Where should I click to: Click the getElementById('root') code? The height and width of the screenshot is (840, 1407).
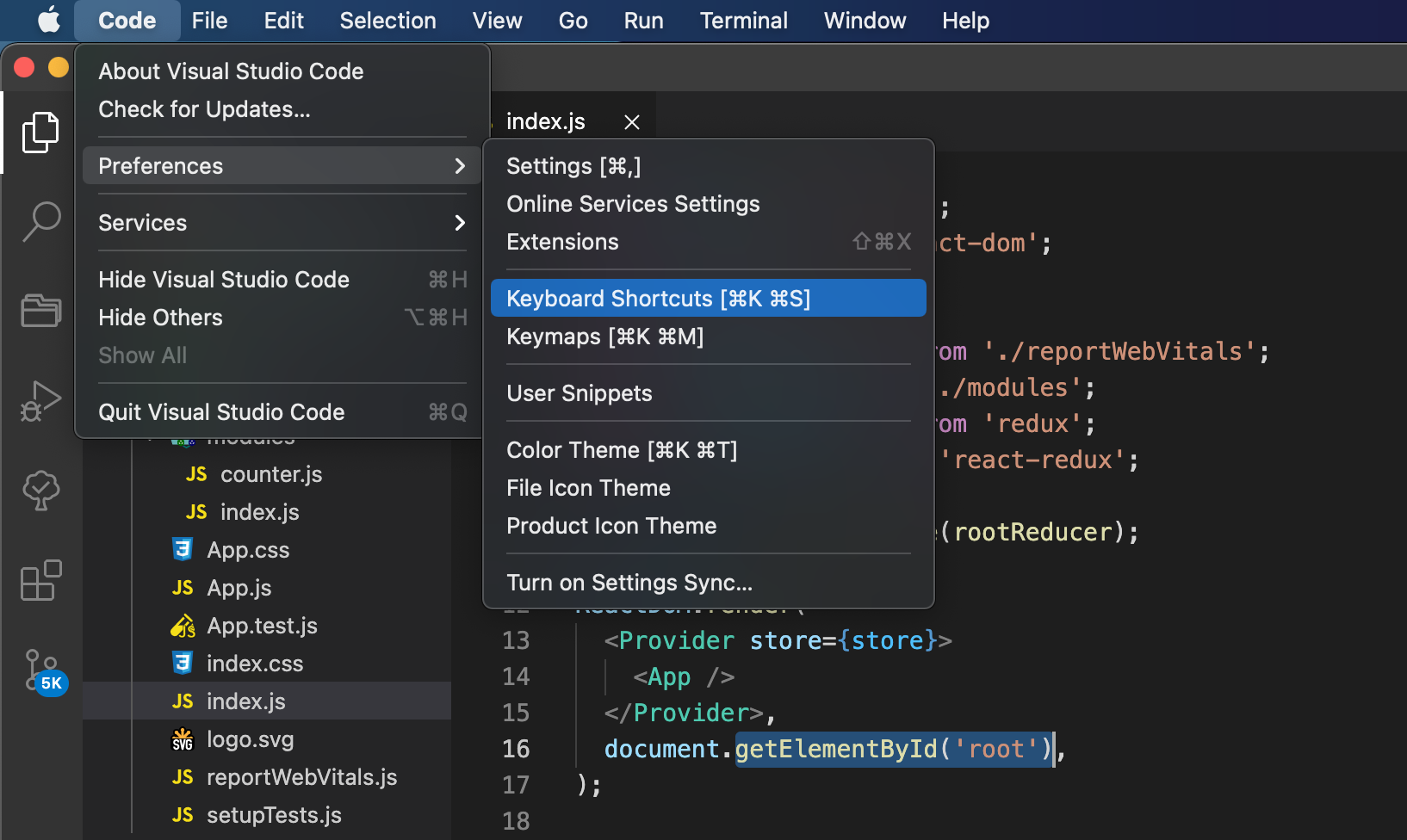click(x=894, y=749)
